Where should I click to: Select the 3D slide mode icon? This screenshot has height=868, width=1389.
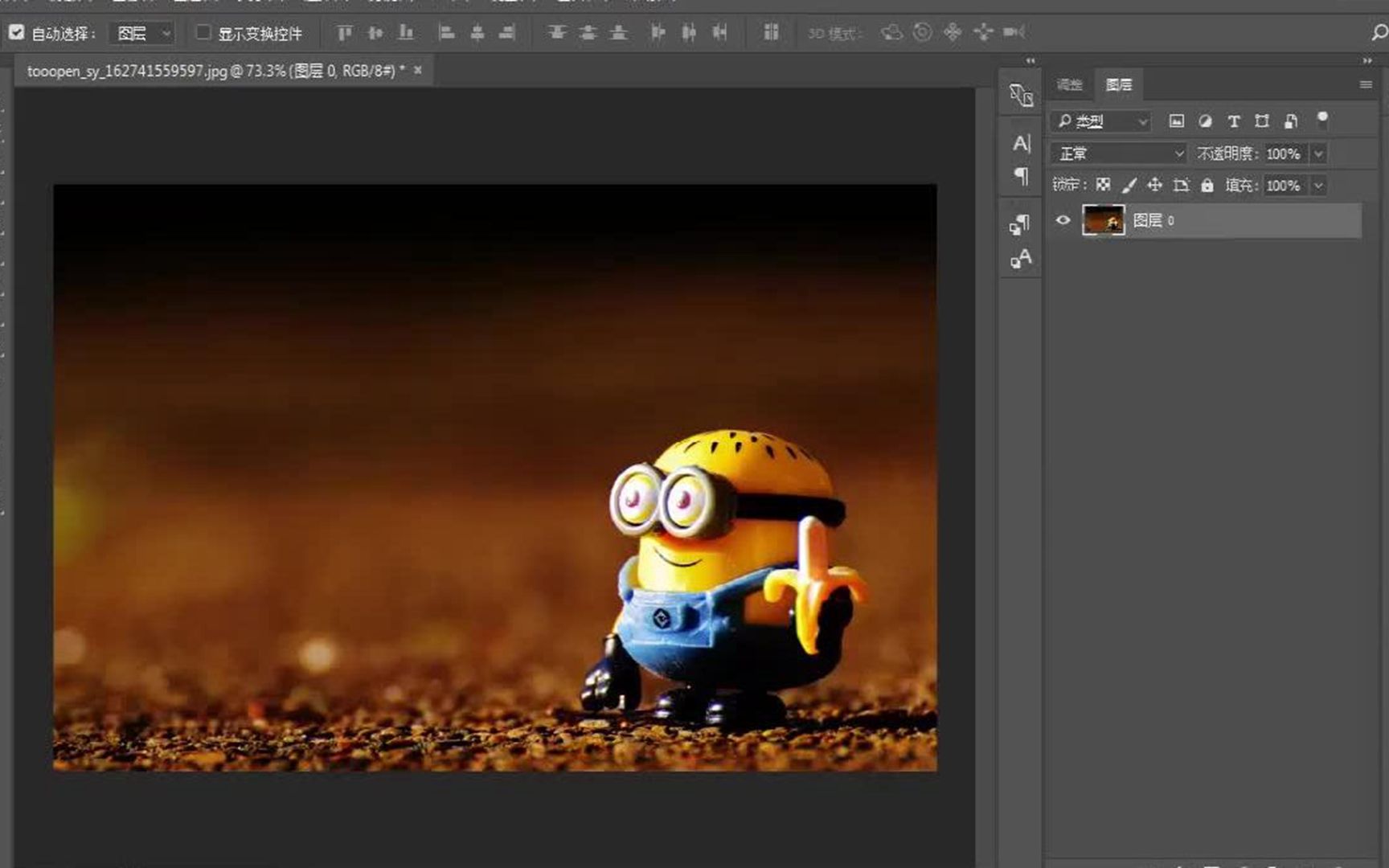(x=983, y=32)
